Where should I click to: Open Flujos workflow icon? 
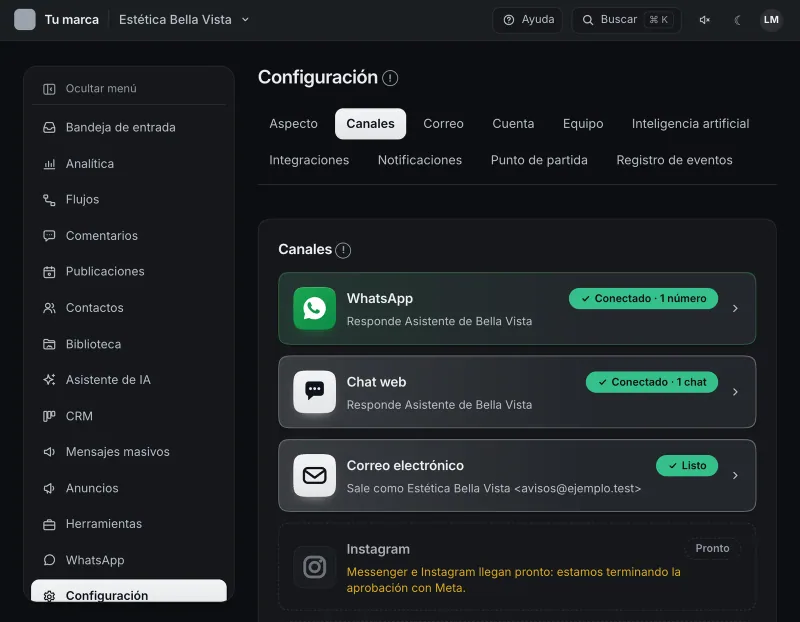[x=49, y=200]
